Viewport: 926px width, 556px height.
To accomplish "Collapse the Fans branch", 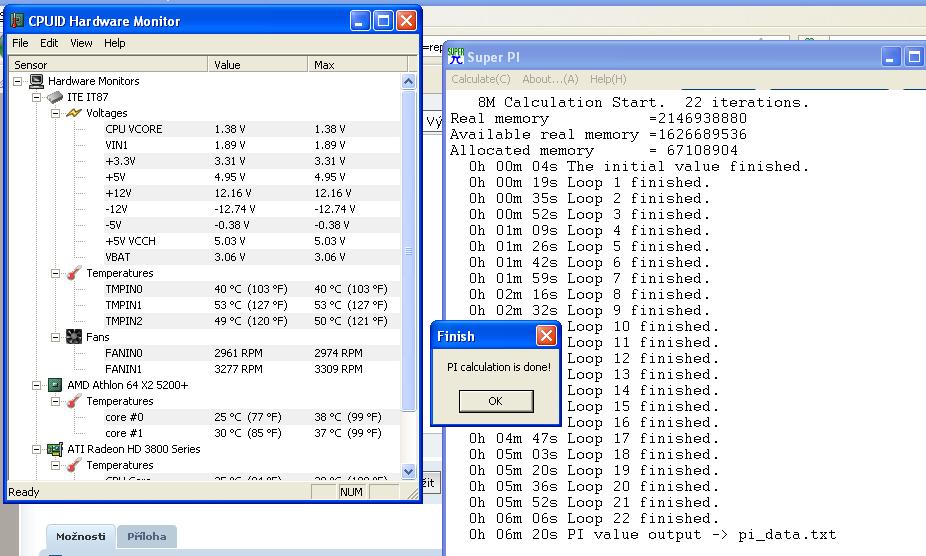I will click(x=56, y=337).
